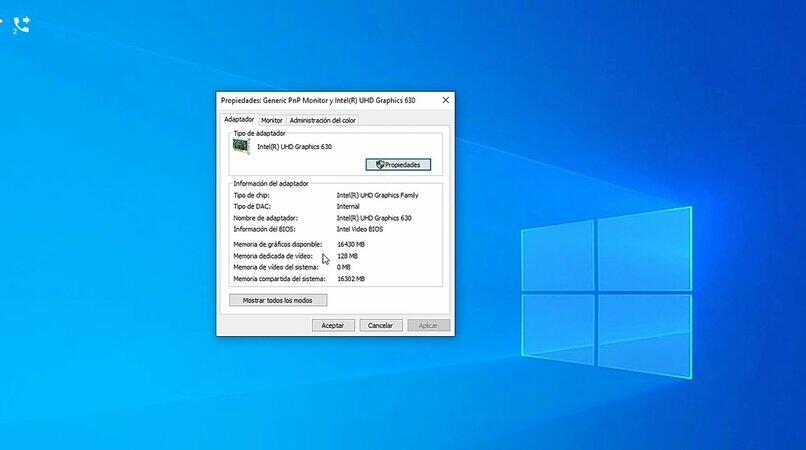Viewport: 806px width, 450px height.
Task: Click 'Intel(R) UHD Graphics Family' value
Action: click(377, 195)
